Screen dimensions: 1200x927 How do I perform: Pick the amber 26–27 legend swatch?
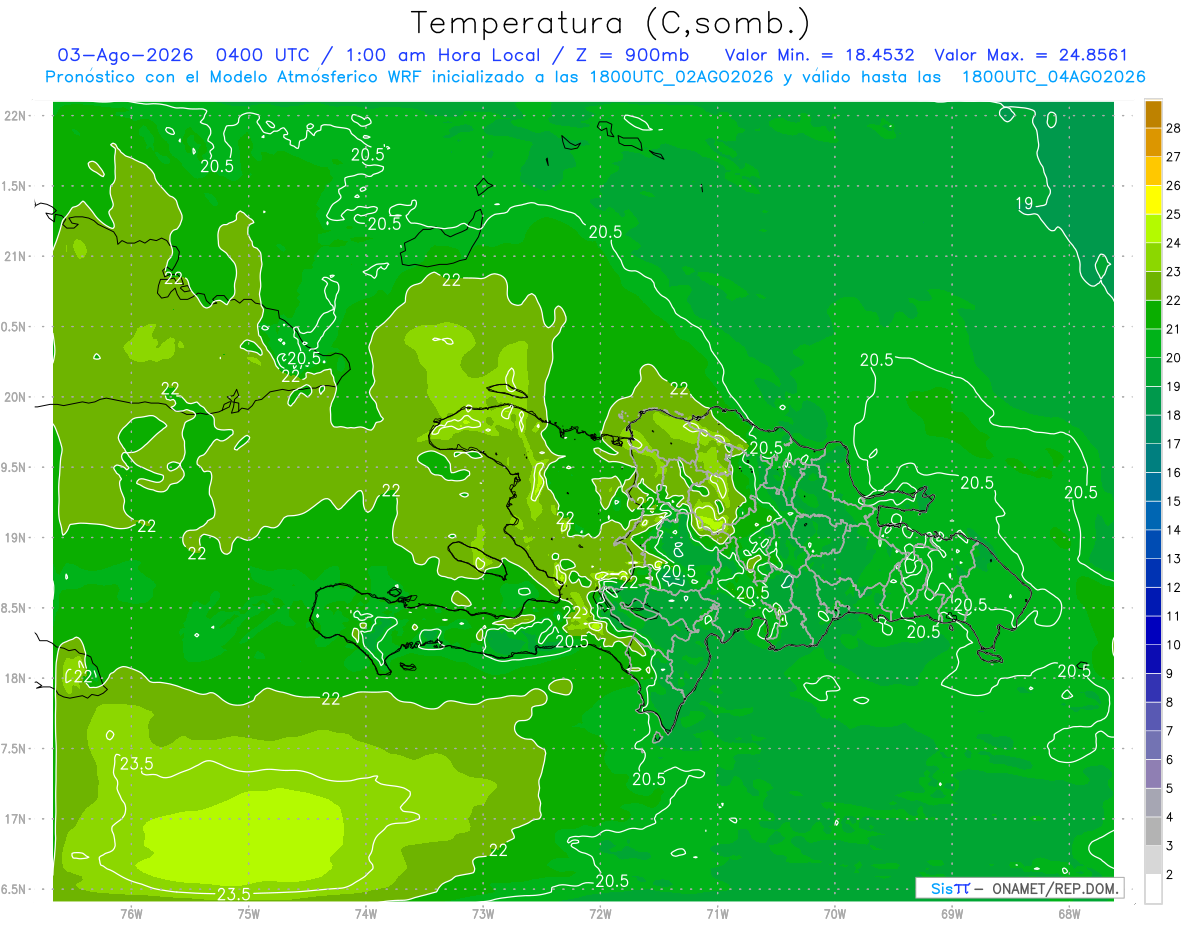(1153, 171)
